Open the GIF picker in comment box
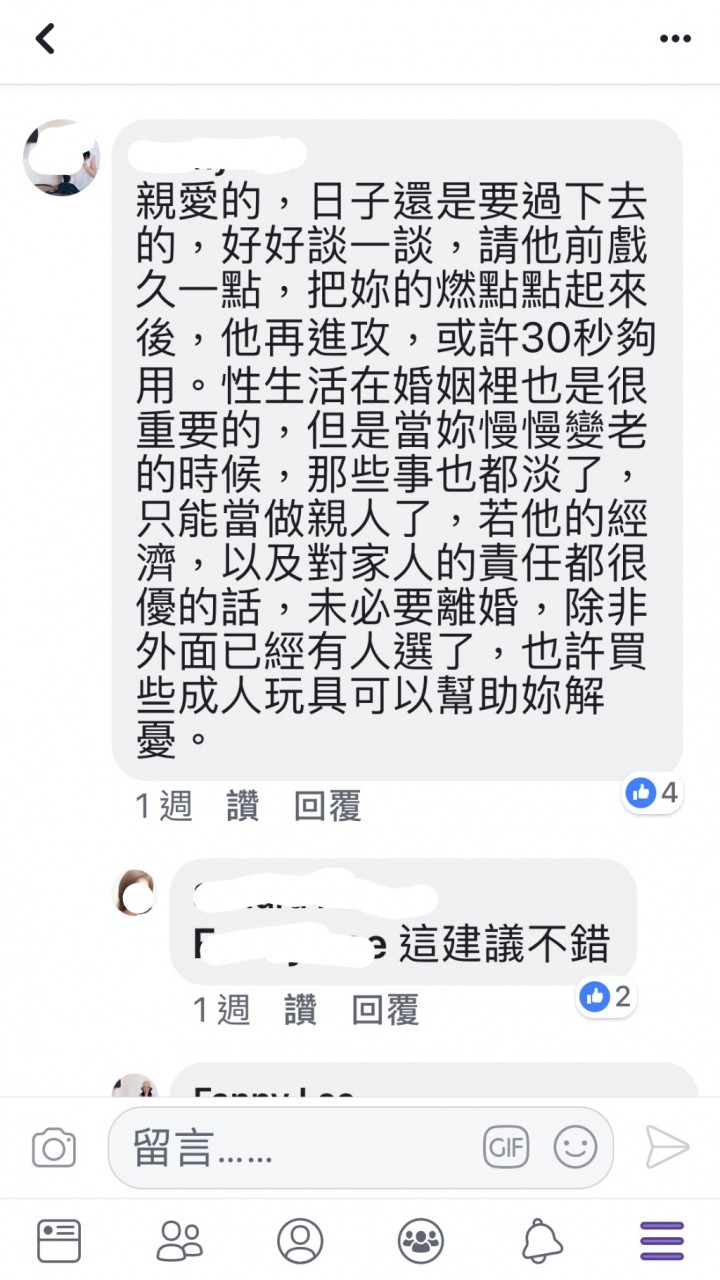This screenshot has height=1280, width=720. [x=505, y=1147]
